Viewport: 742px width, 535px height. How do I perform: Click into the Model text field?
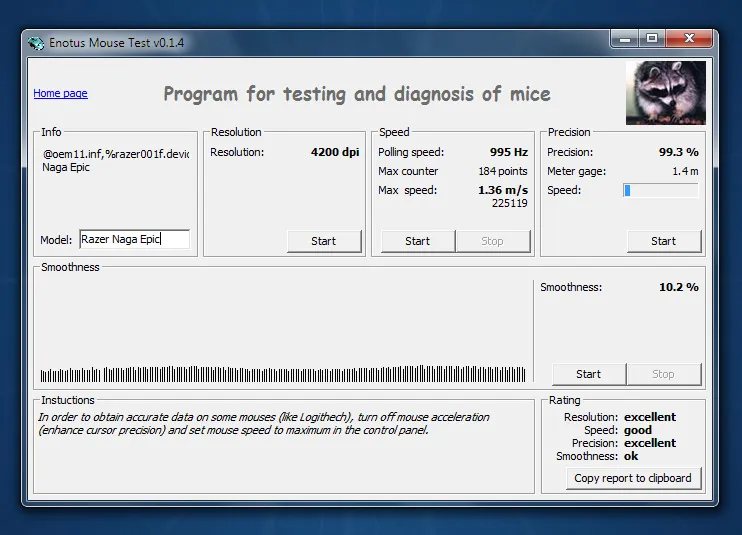(134, 240)
